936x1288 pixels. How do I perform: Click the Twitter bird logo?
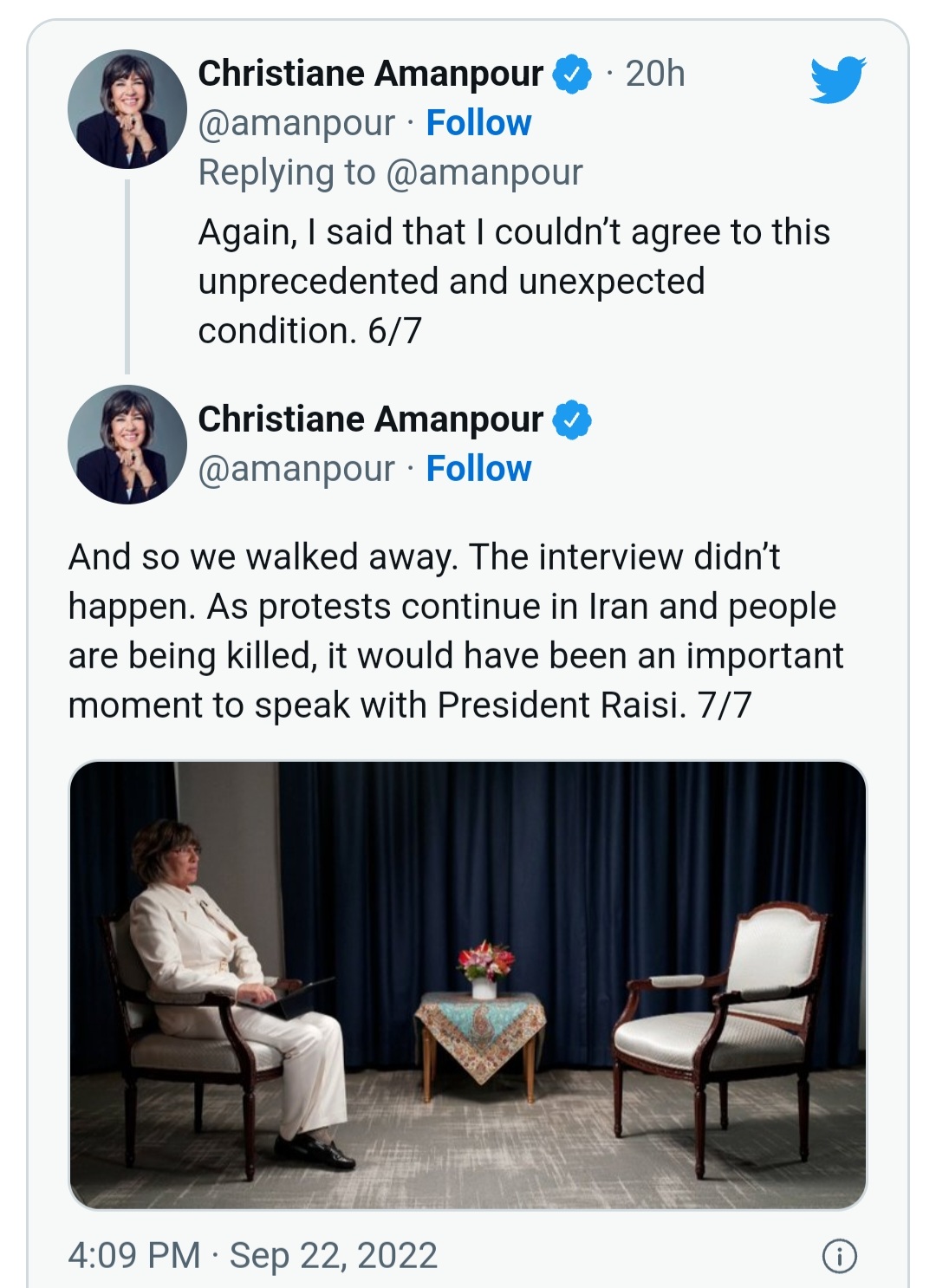click(x=838, y=80)
